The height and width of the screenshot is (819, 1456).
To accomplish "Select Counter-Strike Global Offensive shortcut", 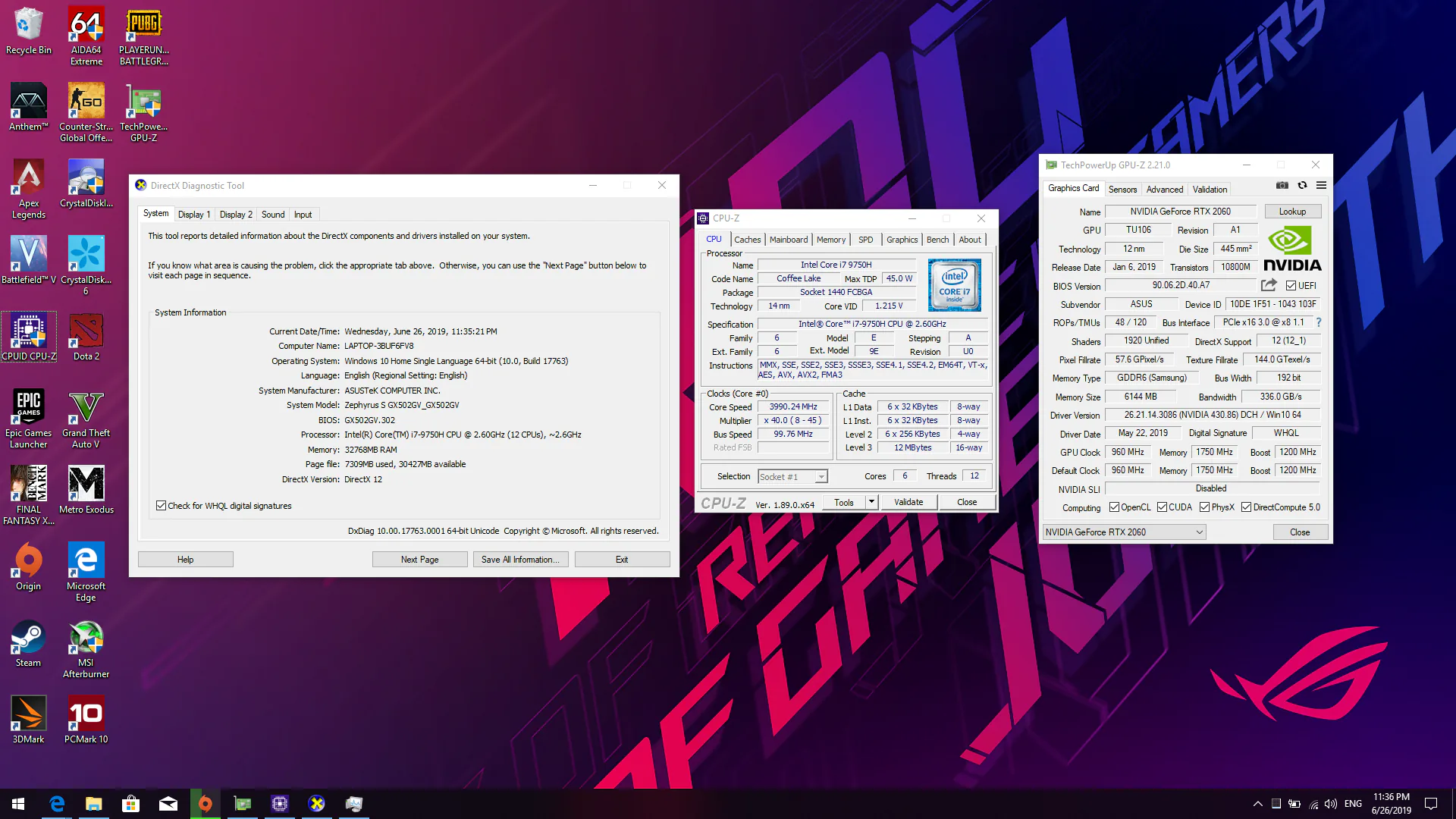I will pyautogui.click(x=86, y=113).
